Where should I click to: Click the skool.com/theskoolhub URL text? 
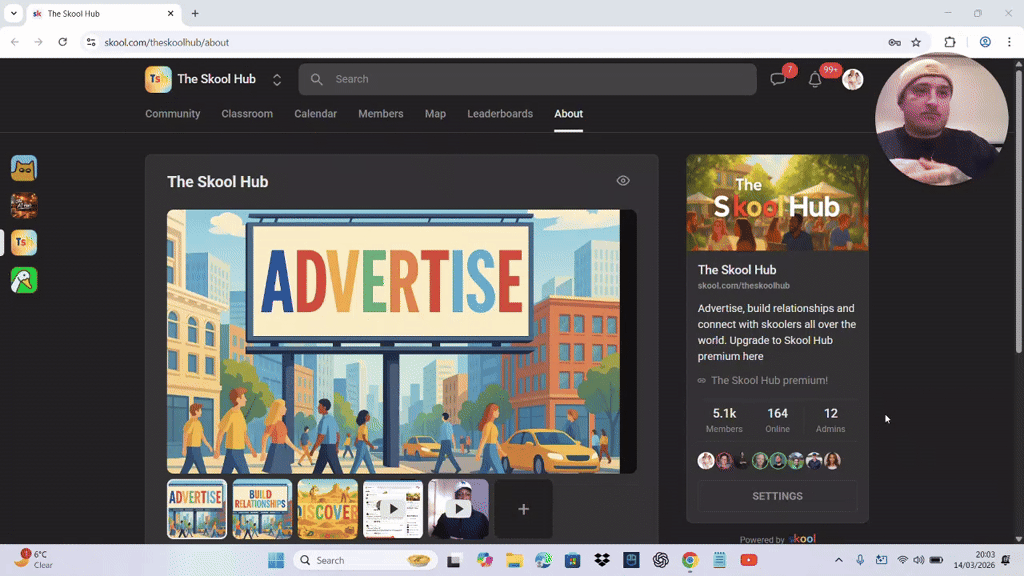(743, 285)
